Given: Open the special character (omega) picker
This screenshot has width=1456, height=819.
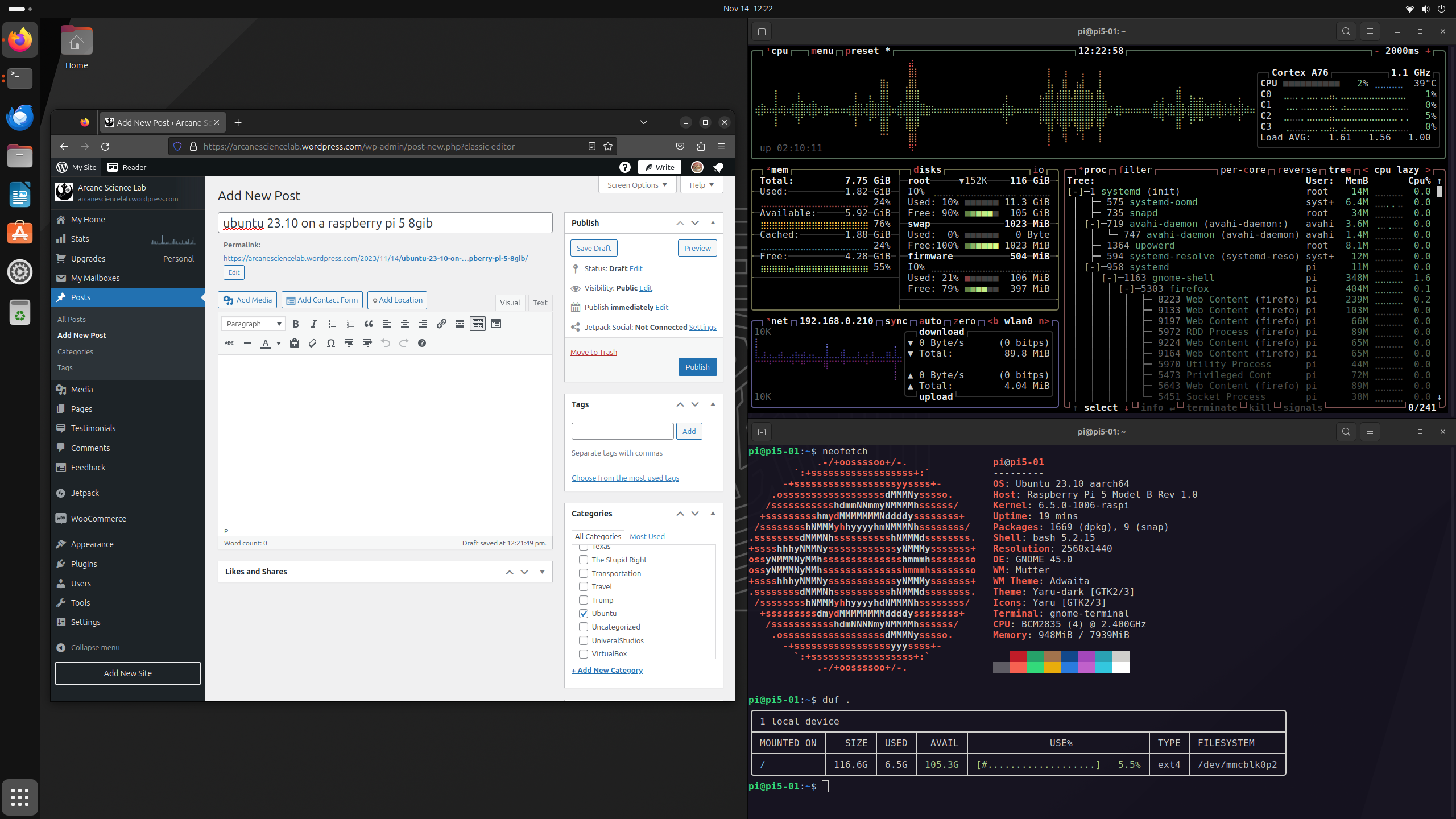Looking at the screenshot, I should point(331,343).
